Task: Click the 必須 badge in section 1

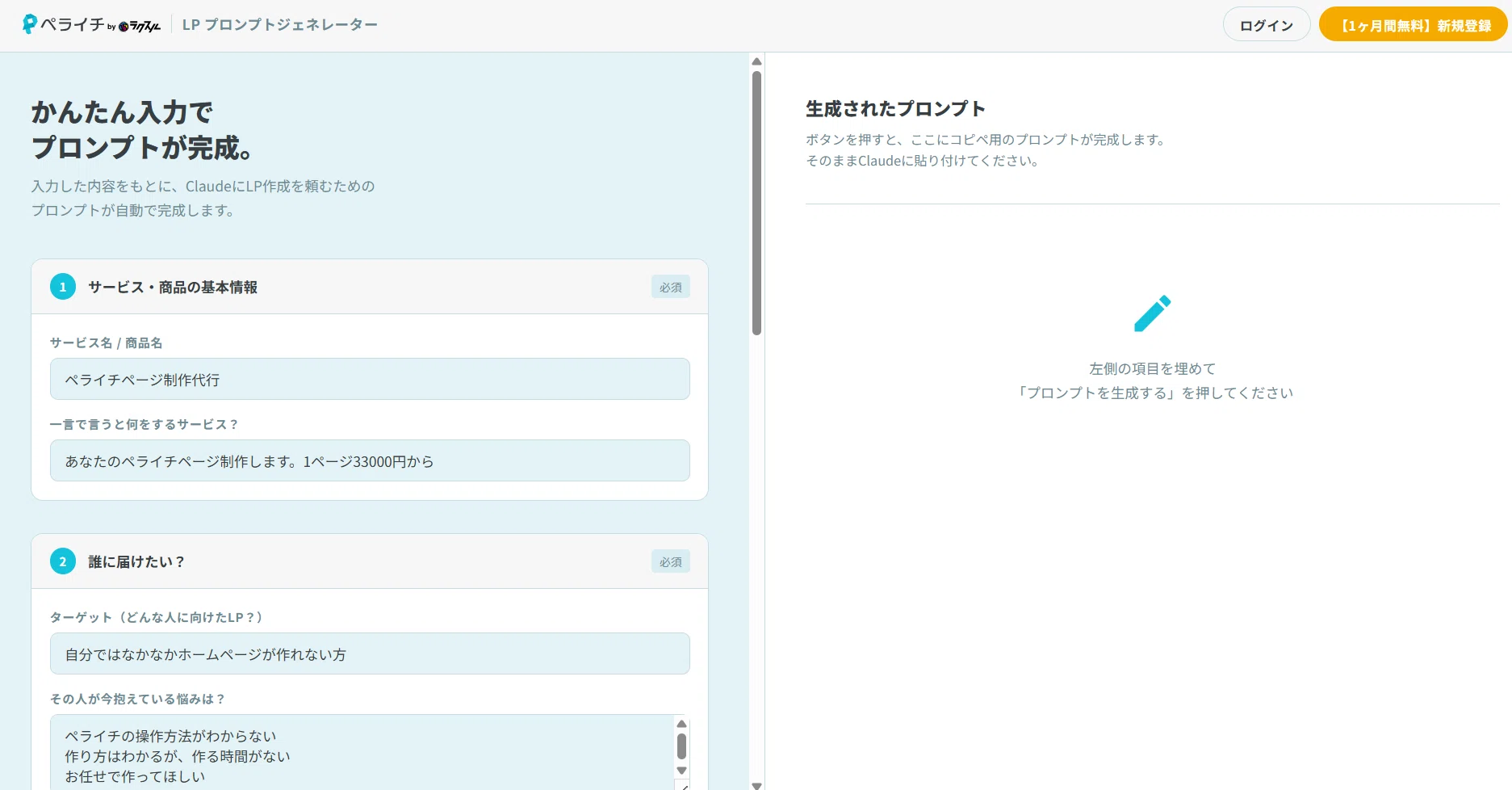Action: click(671, 287)
